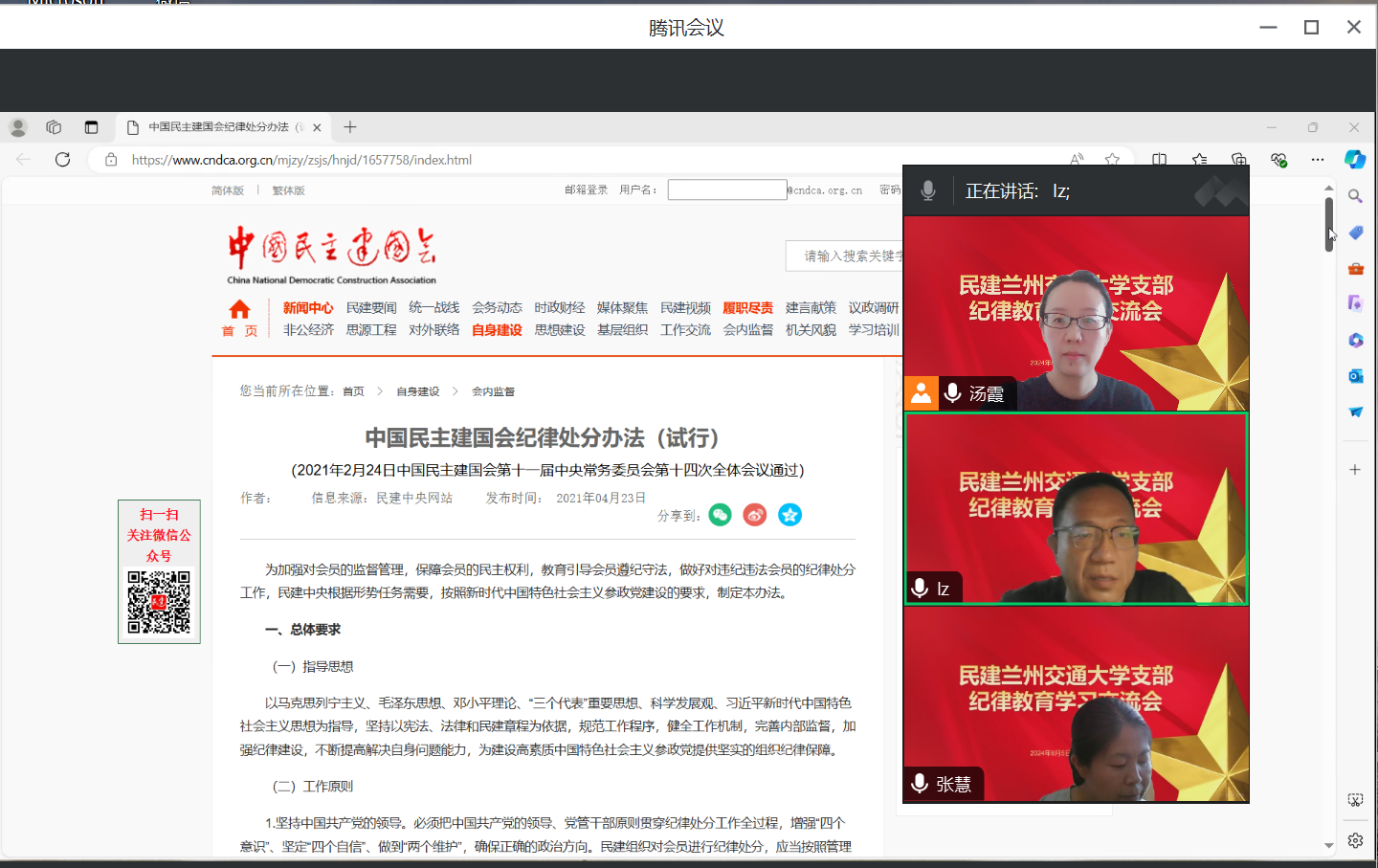Viewport: 1378px width, 868px height.
Task: Click the WeChat share icon
Action: (720, 516)
